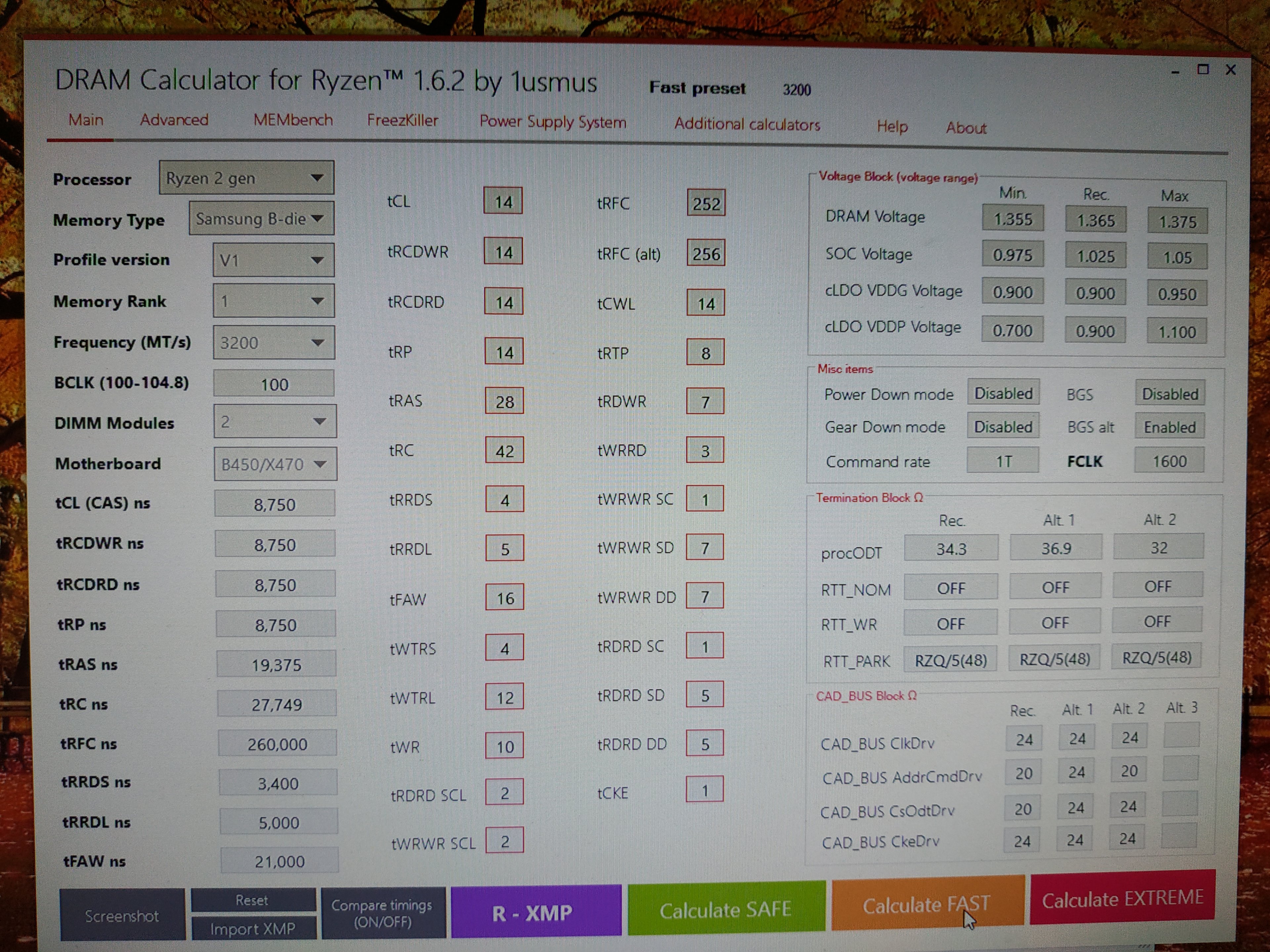Click the tFAW ns value 21,000
The width and height of the screenshot is (1270, 952).
[279, 860]
